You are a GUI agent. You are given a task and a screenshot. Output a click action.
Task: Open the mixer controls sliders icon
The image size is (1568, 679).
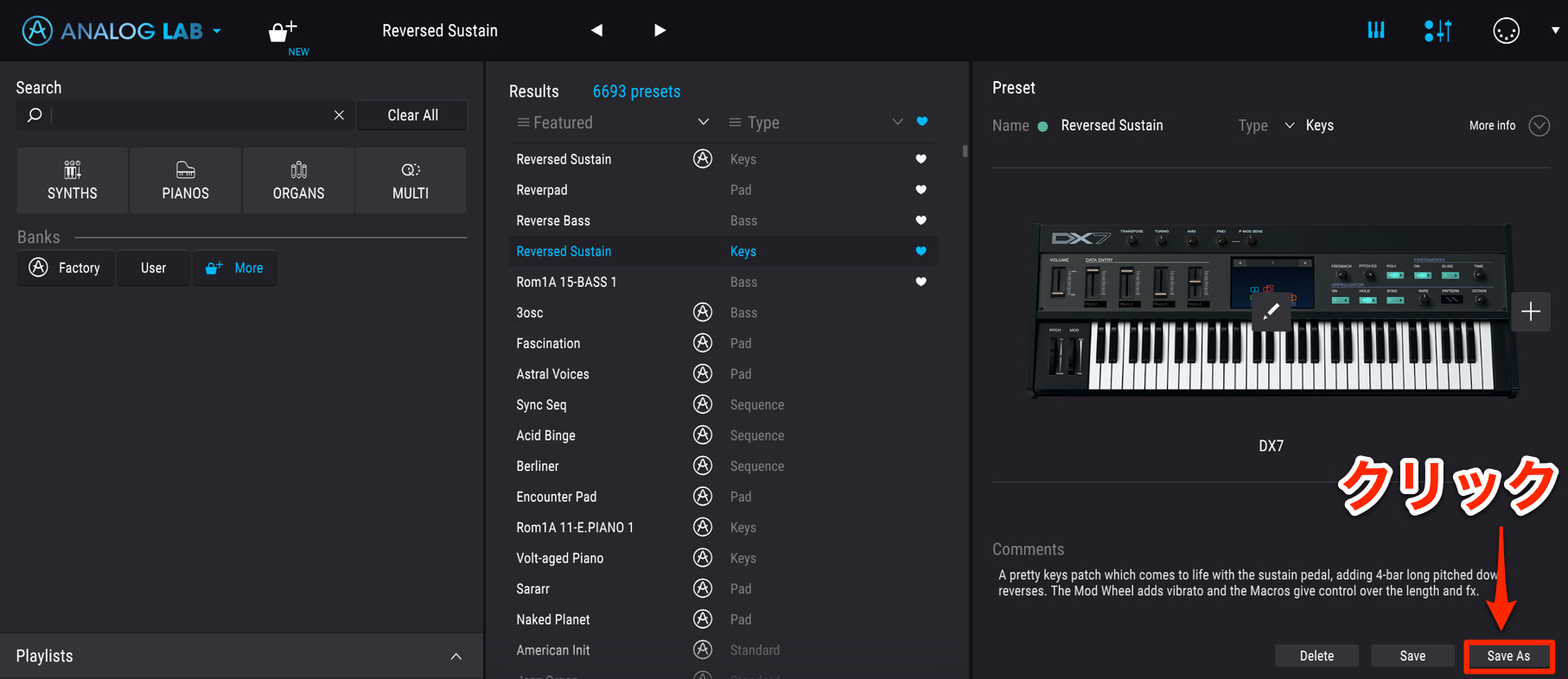1438,31
